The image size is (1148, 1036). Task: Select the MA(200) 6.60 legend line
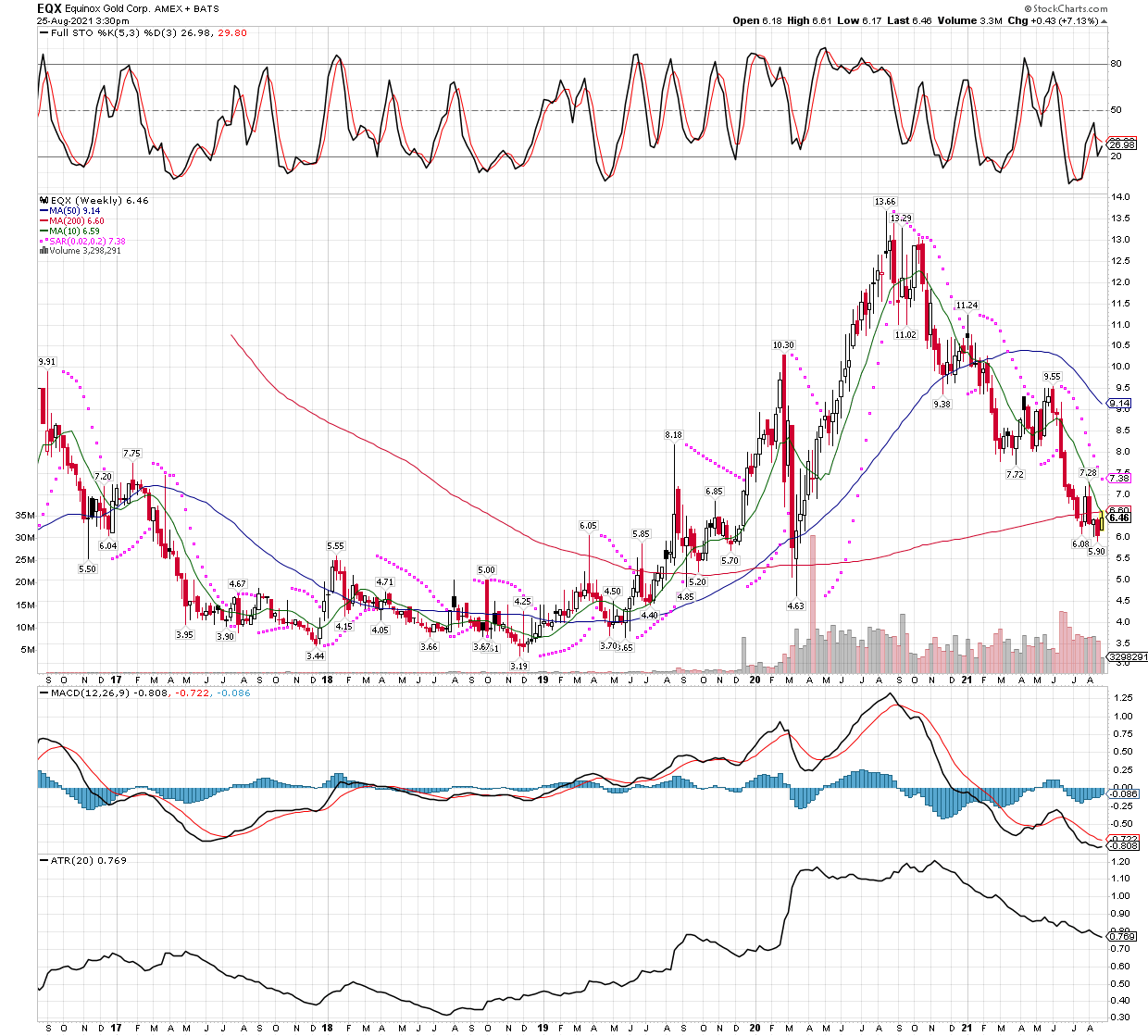pos(71,221)
